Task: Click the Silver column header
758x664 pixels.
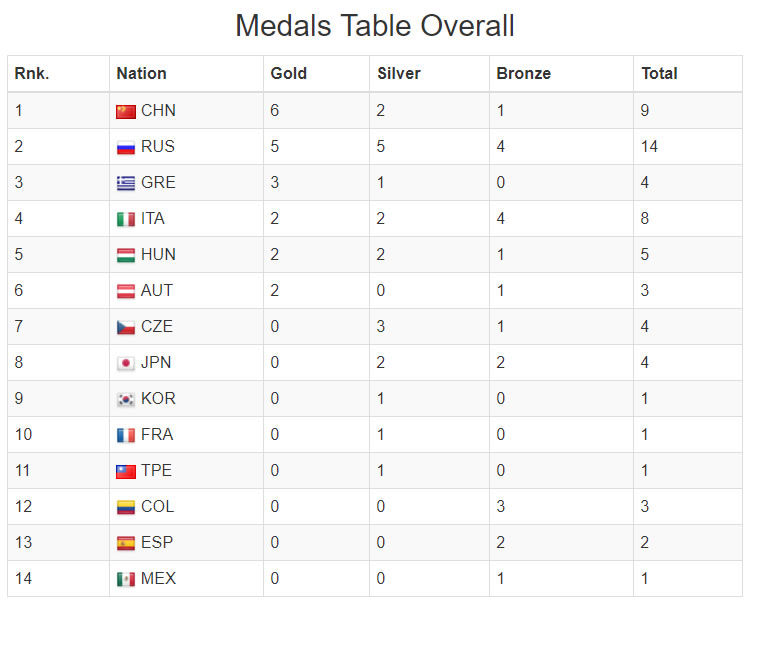Action: [x=399, y=73]
